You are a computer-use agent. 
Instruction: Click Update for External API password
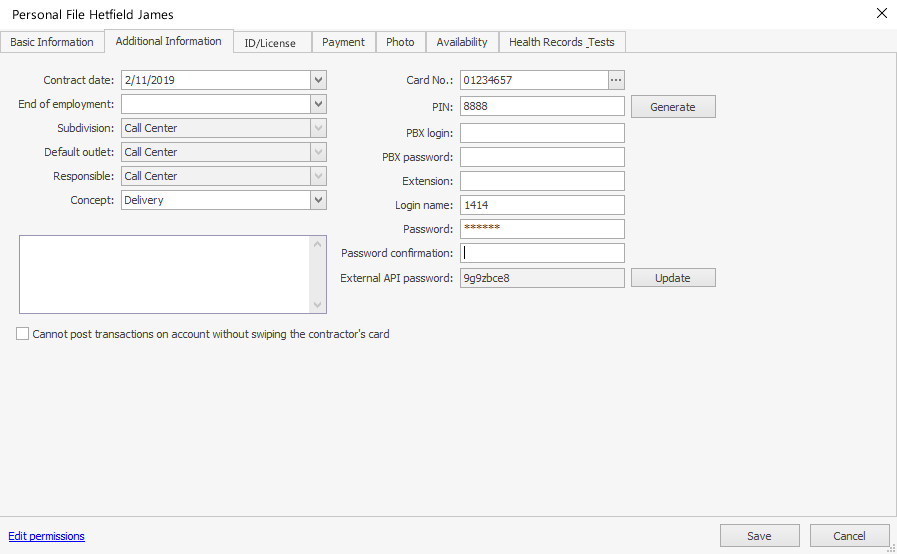point(673,278)
